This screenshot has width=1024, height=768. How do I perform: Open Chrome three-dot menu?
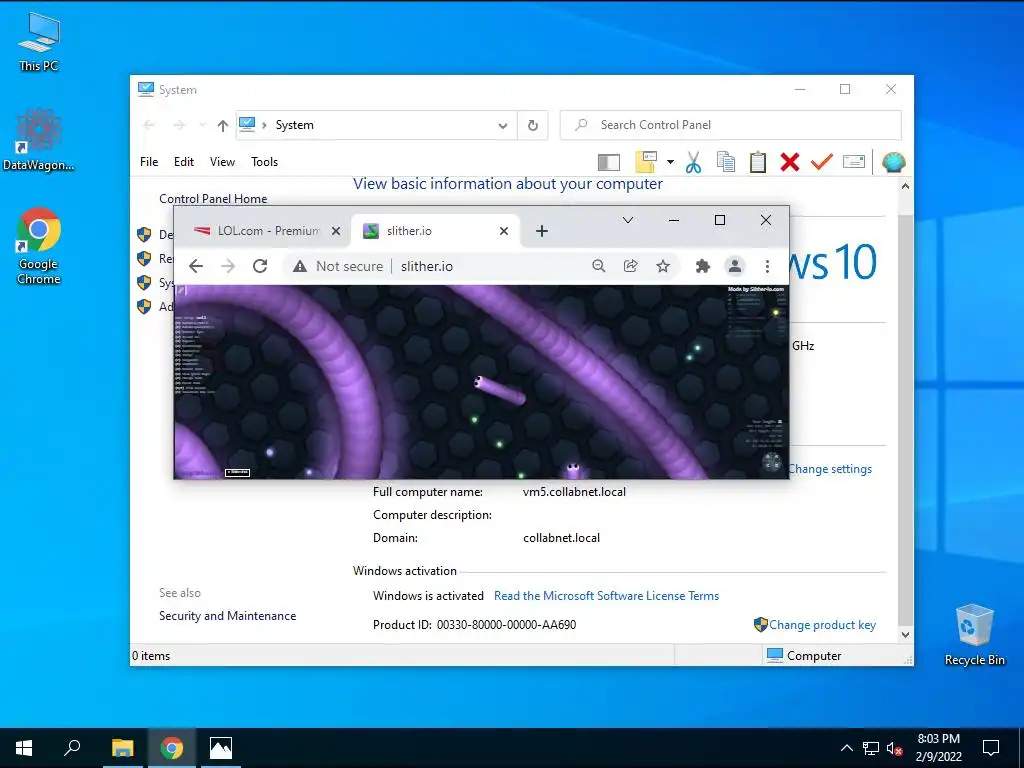[x=767, y=266]
